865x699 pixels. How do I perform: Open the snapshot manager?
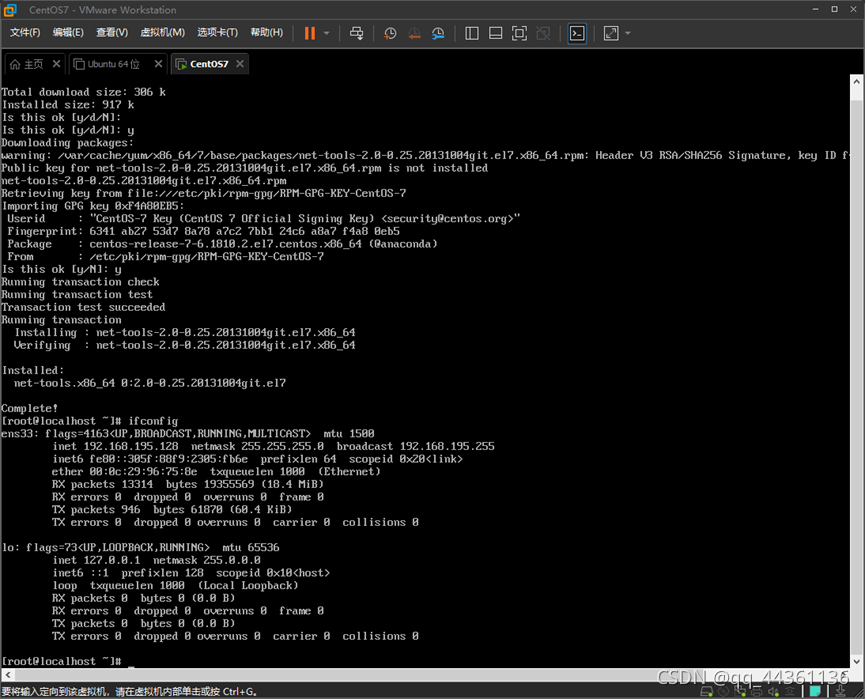pyautogui.click(x=438, y=33)
